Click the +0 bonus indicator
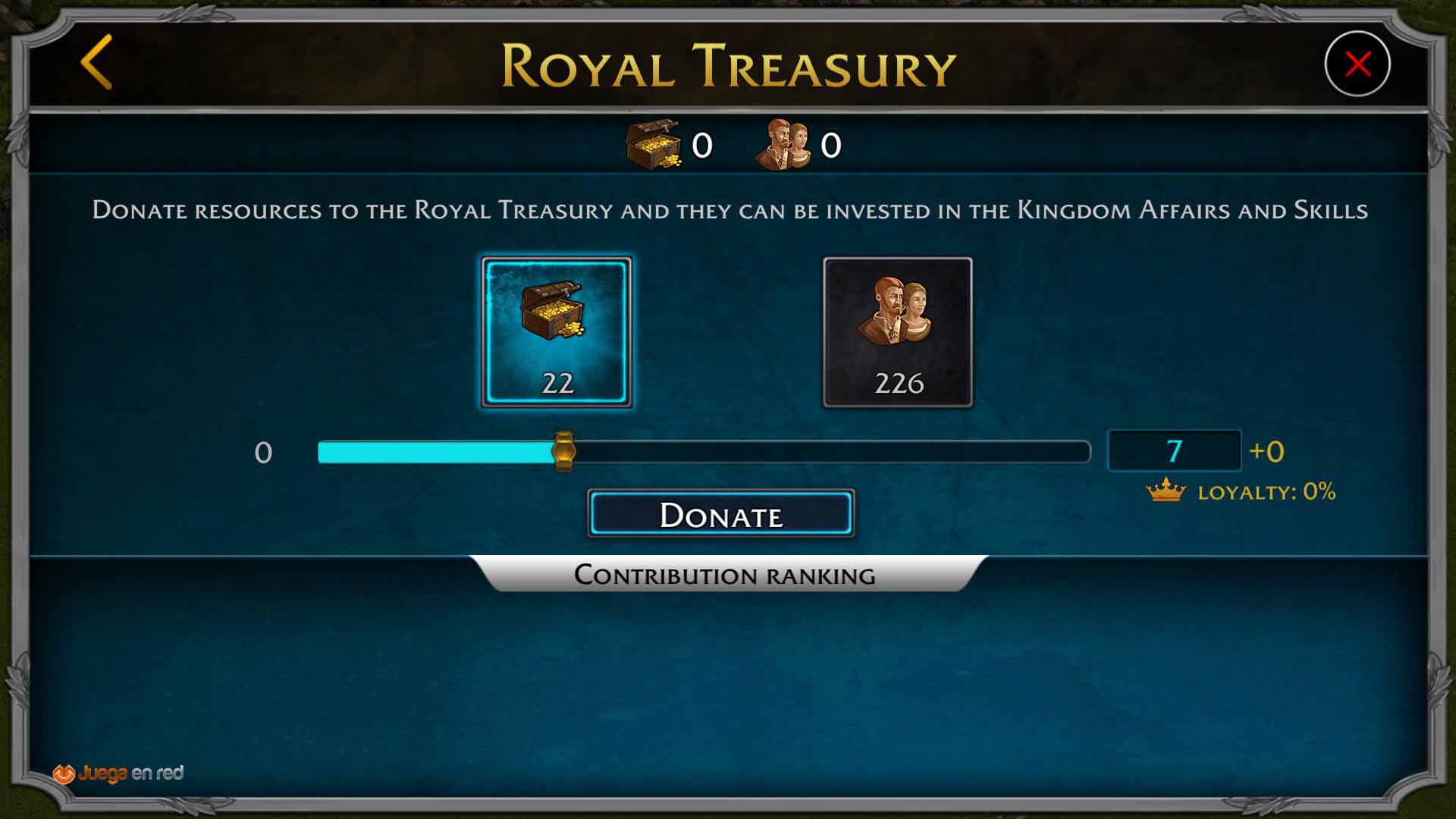 (1266, 451)
